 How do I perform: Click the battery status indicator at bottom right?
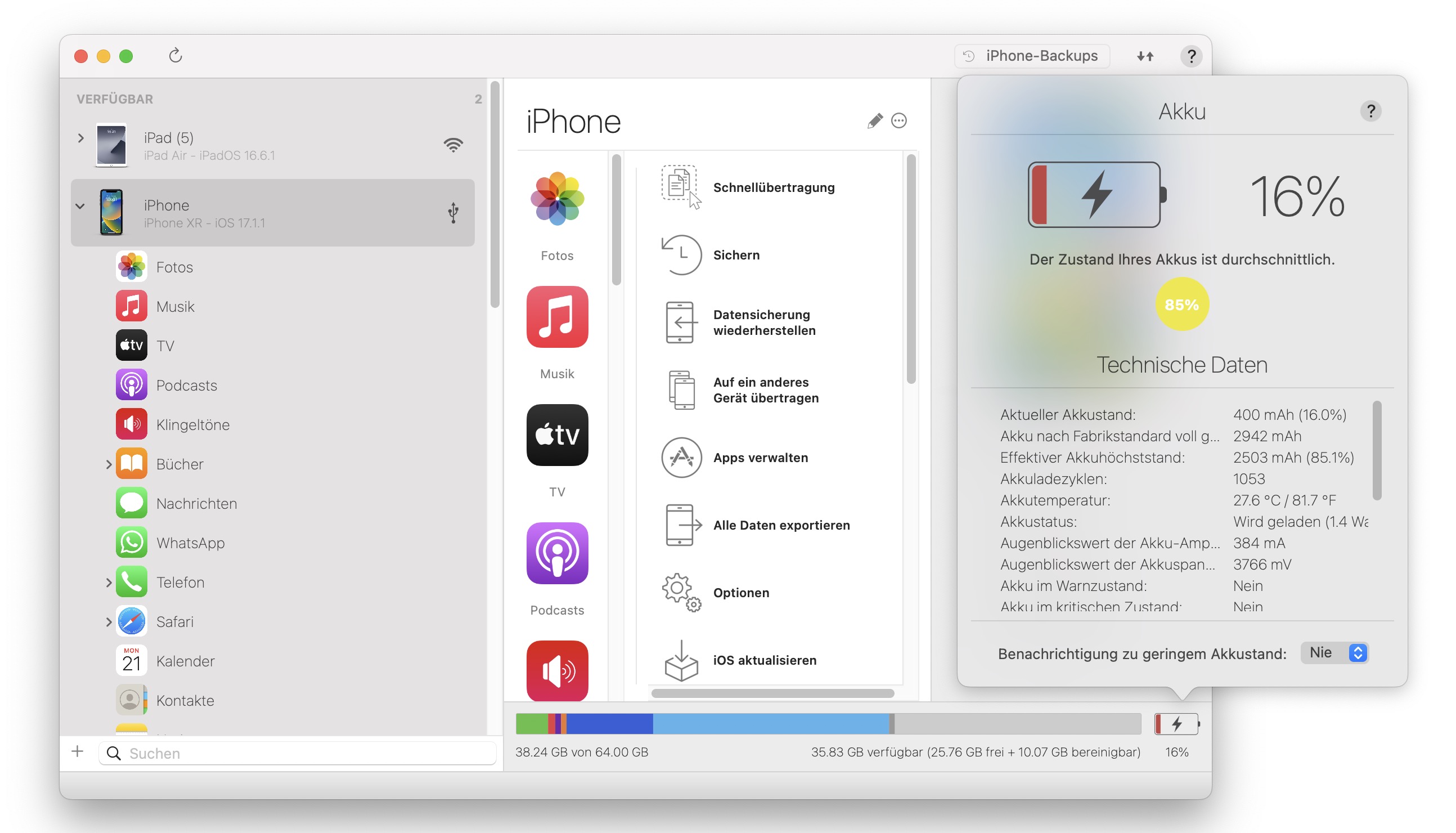point(1176,723)
